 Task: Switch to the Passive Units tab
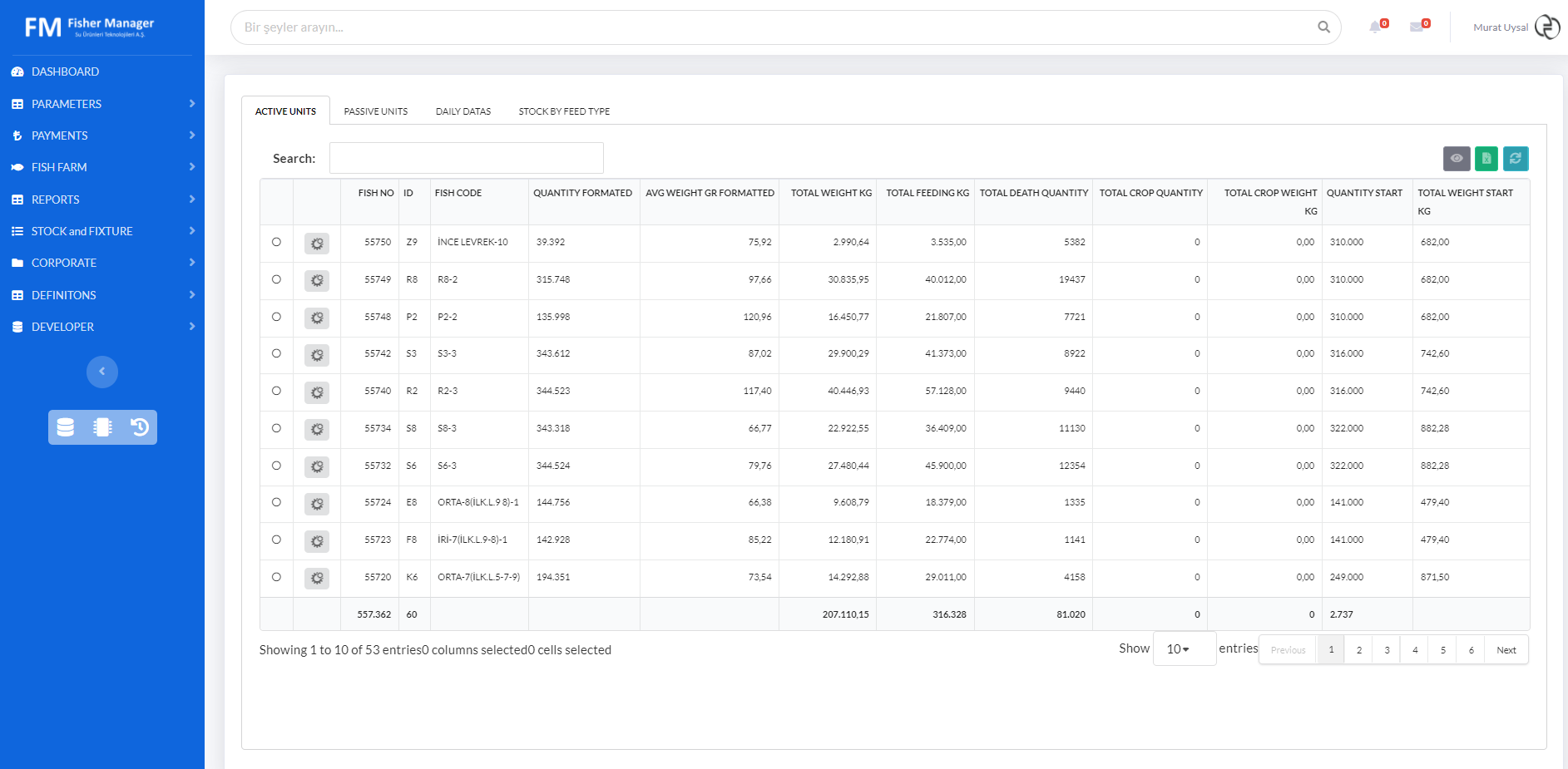point(376,111)
